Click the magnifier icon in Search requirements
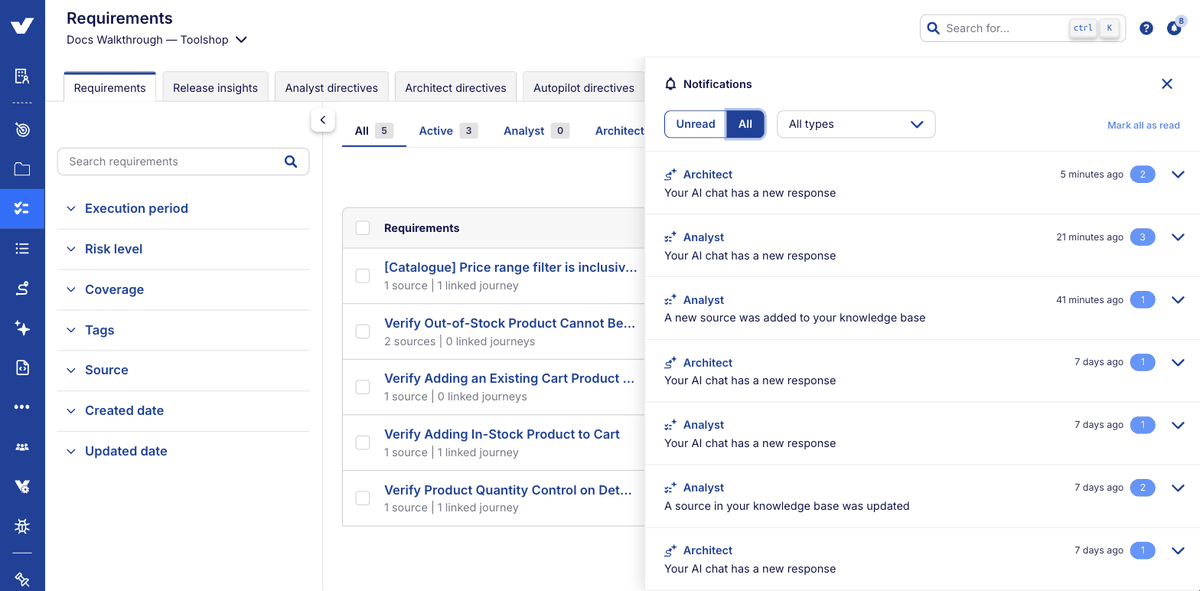Viewport: 1200px width, 591px height. click(291, 161)
